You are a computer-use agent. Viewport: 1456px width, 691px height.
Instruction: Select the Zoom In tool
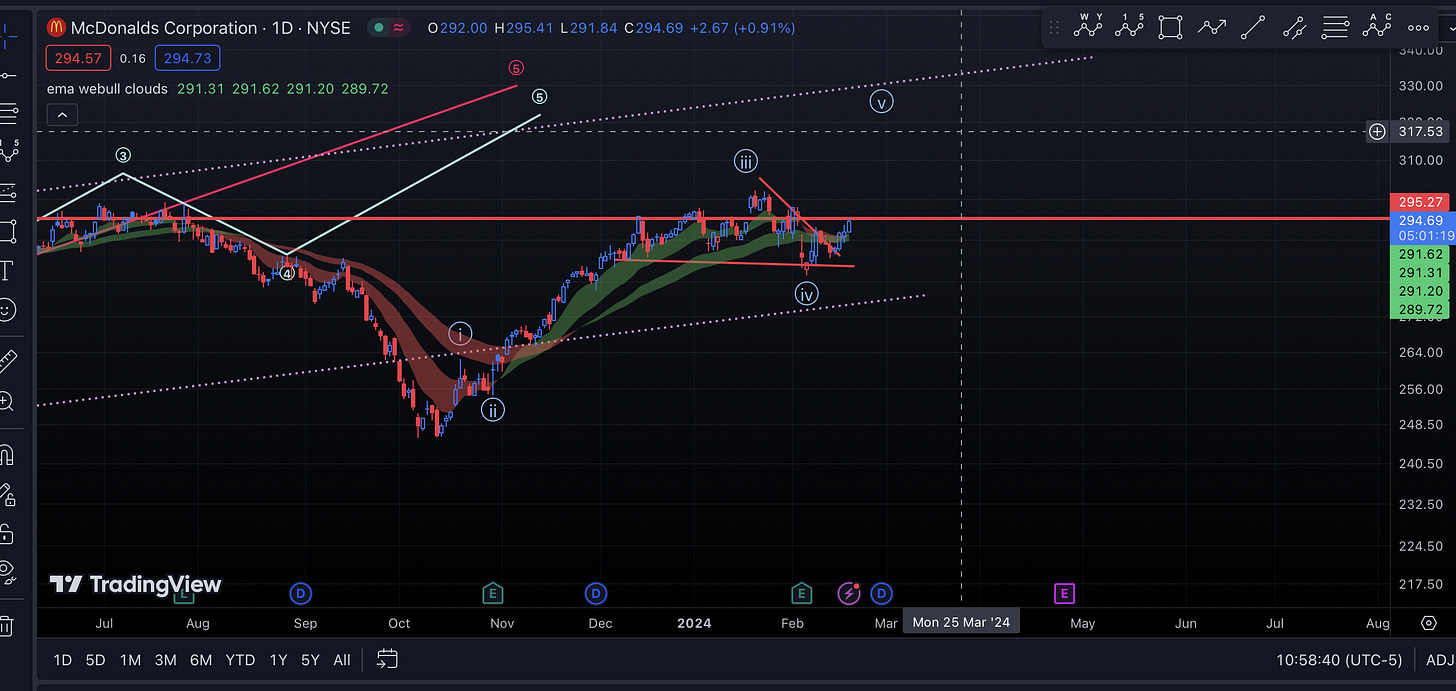5,402
